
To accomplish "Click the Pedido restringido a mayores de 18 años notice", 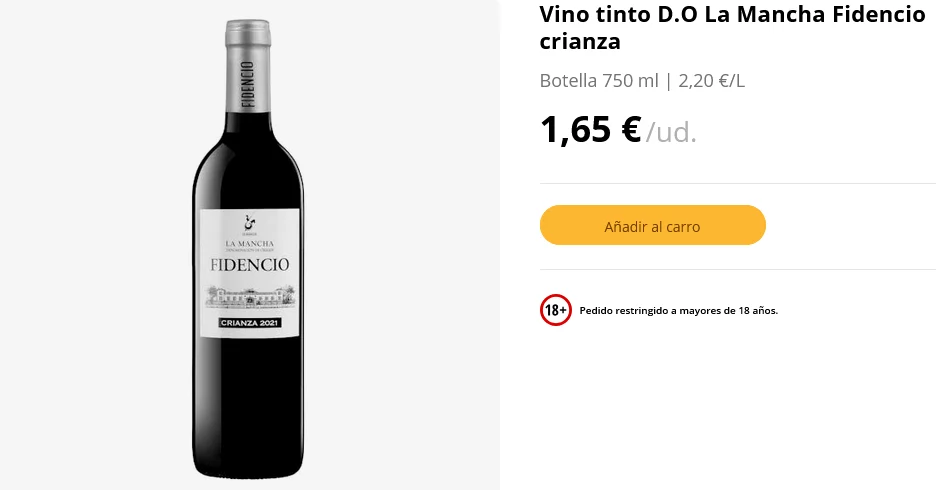I will (x=678, y=310).
